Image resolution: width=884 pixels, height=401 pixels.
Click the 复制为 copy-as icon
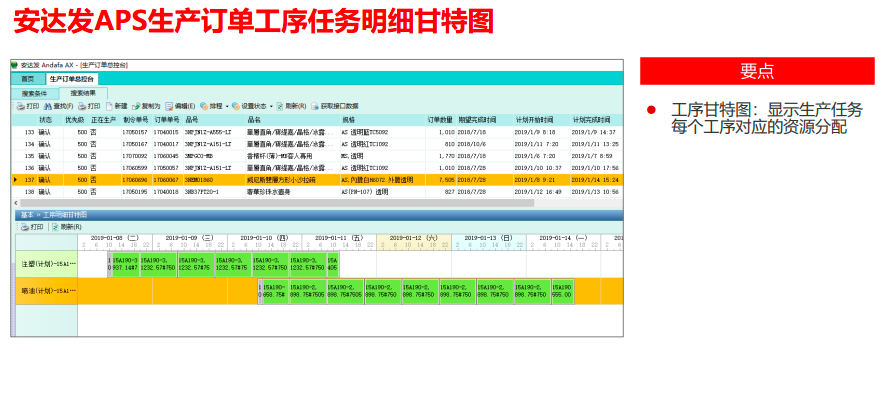(x=136, y=106)
